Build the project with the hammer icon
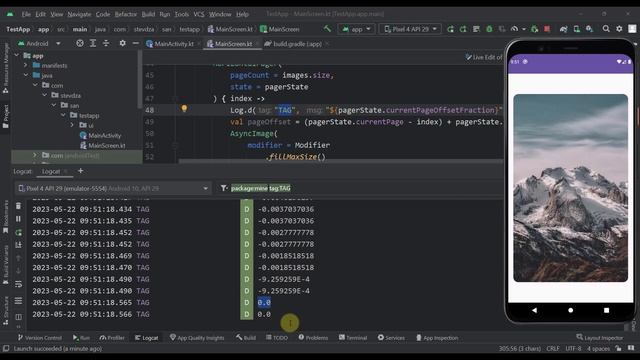The height and width of the screenshot is (360, 640). pos(327,29)
